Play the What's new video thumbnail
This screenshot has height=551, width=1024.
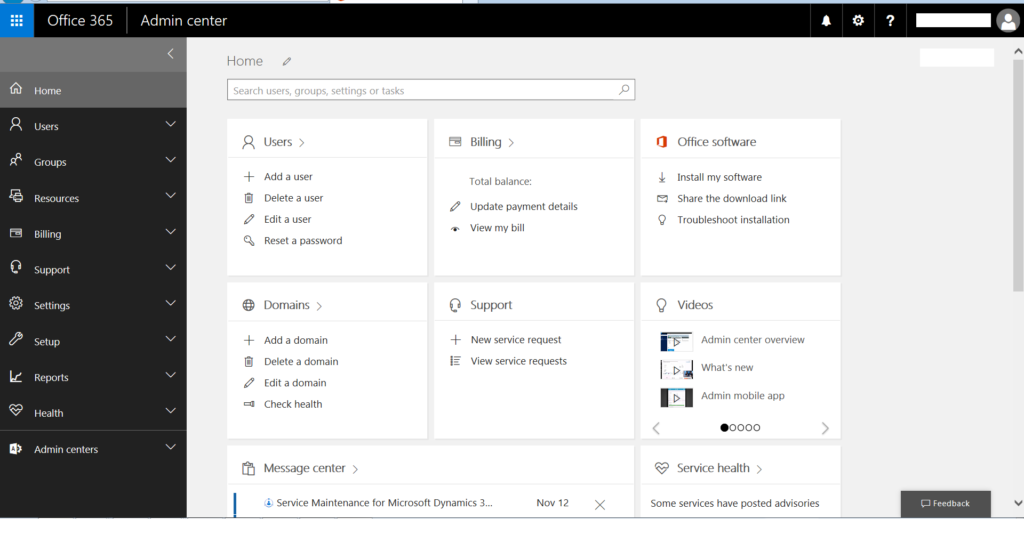676,370
